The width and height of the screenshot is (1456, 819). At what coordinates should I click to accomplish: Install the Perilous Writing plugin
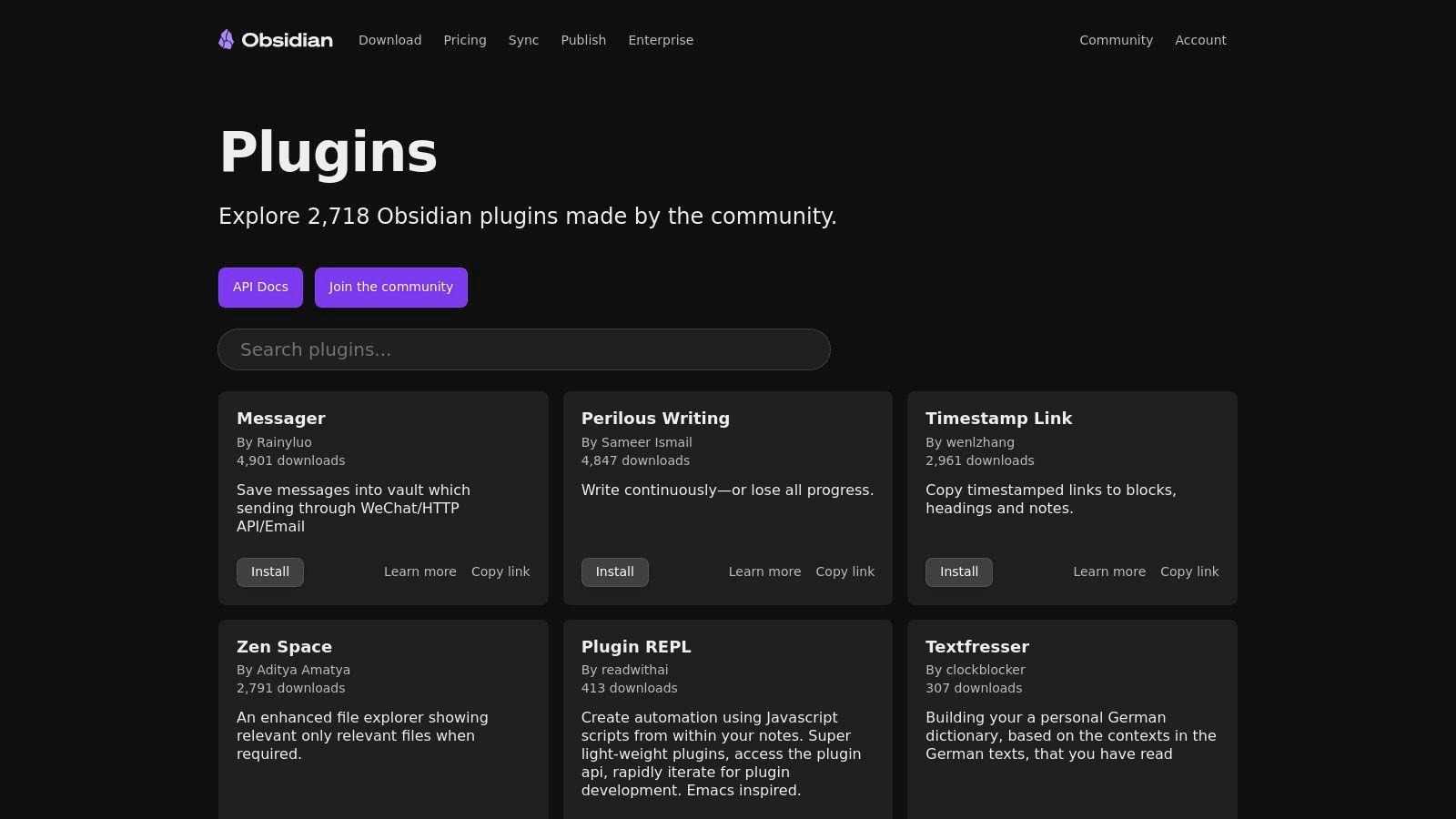tap(615, 572)
